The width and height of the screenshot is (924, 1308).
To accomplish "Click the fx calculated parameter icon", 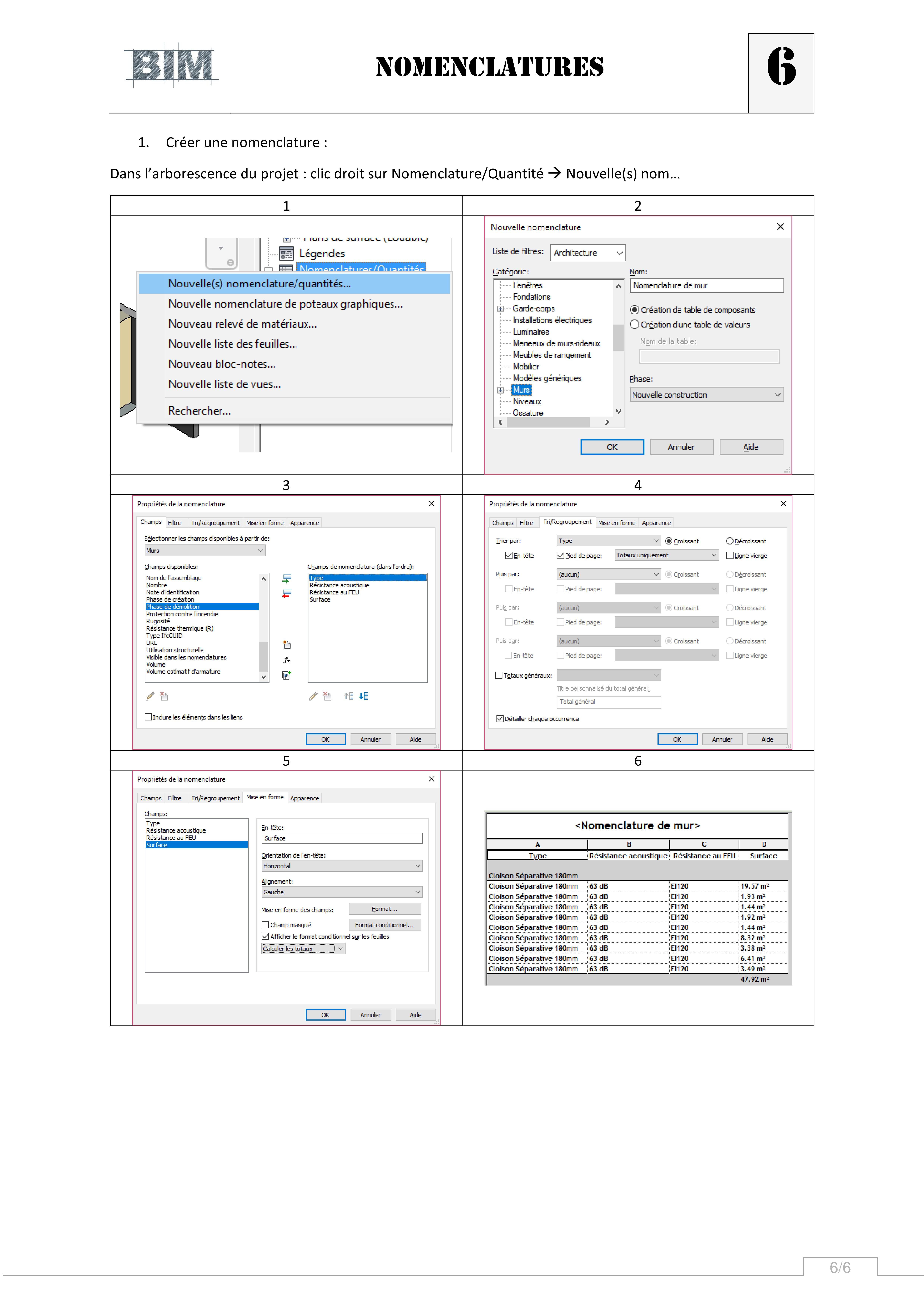I will click(x=287, y=660).
